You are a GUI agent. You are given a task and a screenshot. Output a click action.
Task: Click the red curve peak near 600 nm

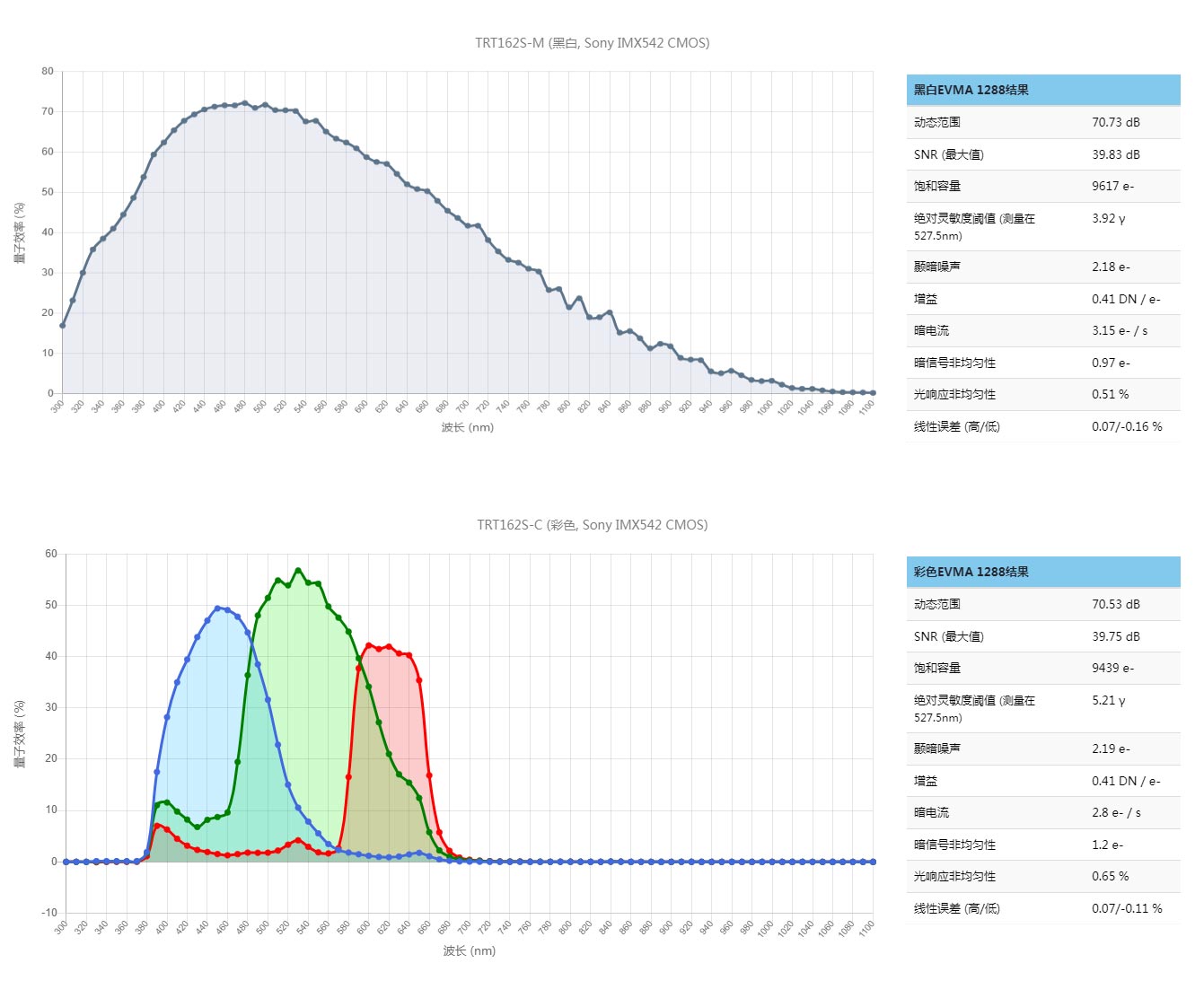369,645
